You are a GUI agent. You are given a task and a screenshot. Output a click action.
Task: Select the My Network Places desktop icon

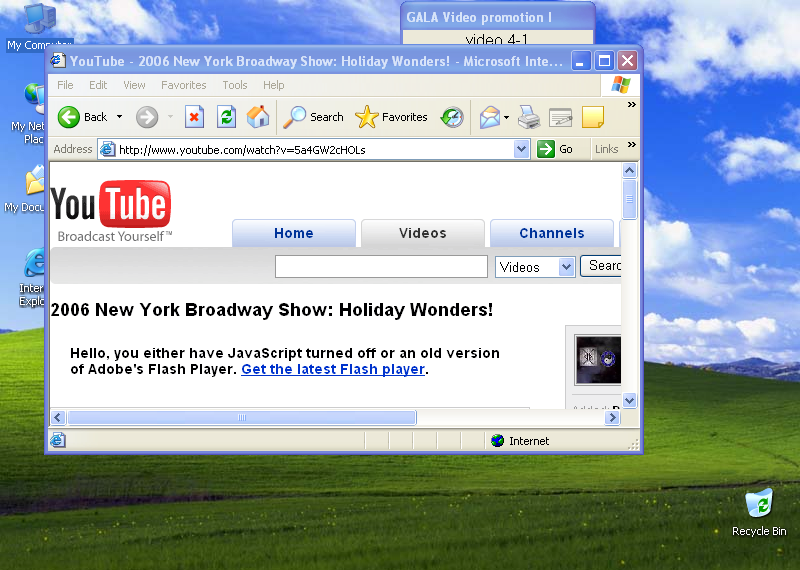pos(28,113)
